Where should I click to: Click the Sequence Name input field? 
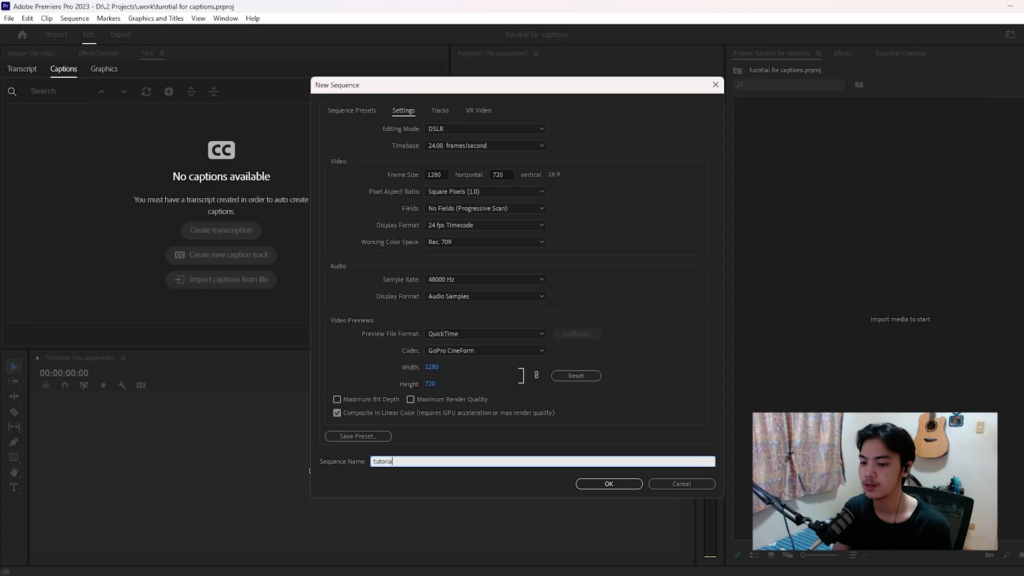point(543,461)
